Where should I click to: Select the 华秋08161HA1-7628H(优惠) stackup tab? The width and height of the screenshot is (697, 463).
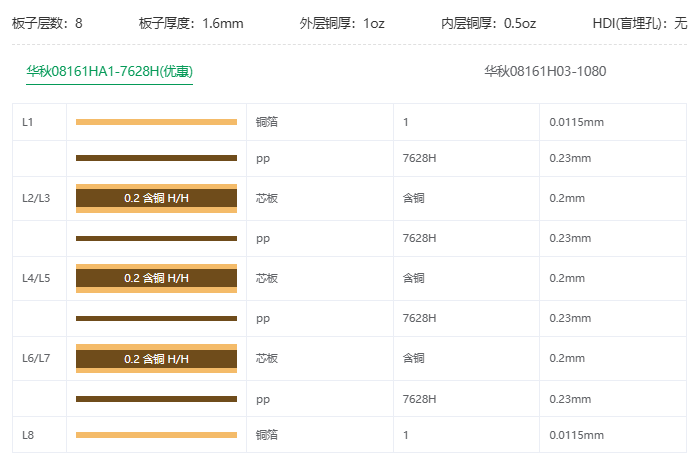(x=109, y=71)
